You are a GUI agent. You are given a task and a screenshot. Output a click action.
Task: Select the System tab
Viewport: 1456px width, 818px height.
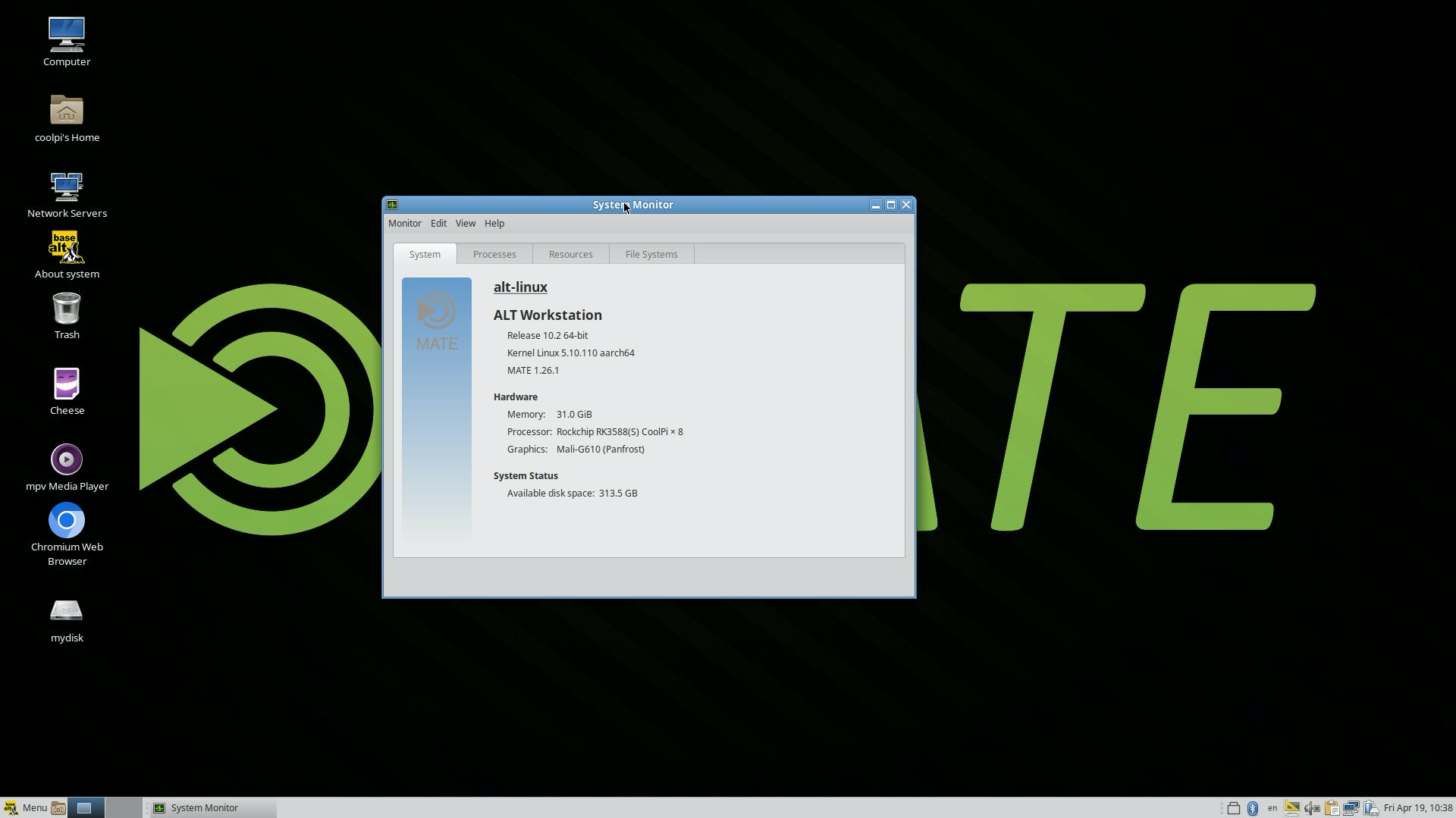pos(425,254)
